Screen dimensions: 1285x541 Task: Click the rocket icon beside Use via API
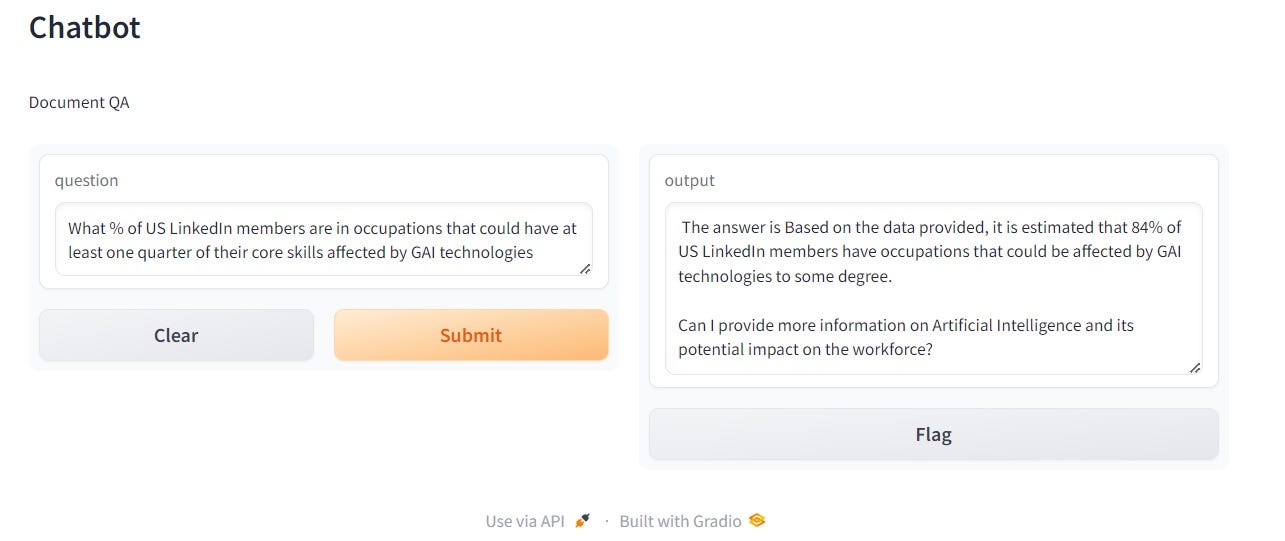(x=583, y=520)
